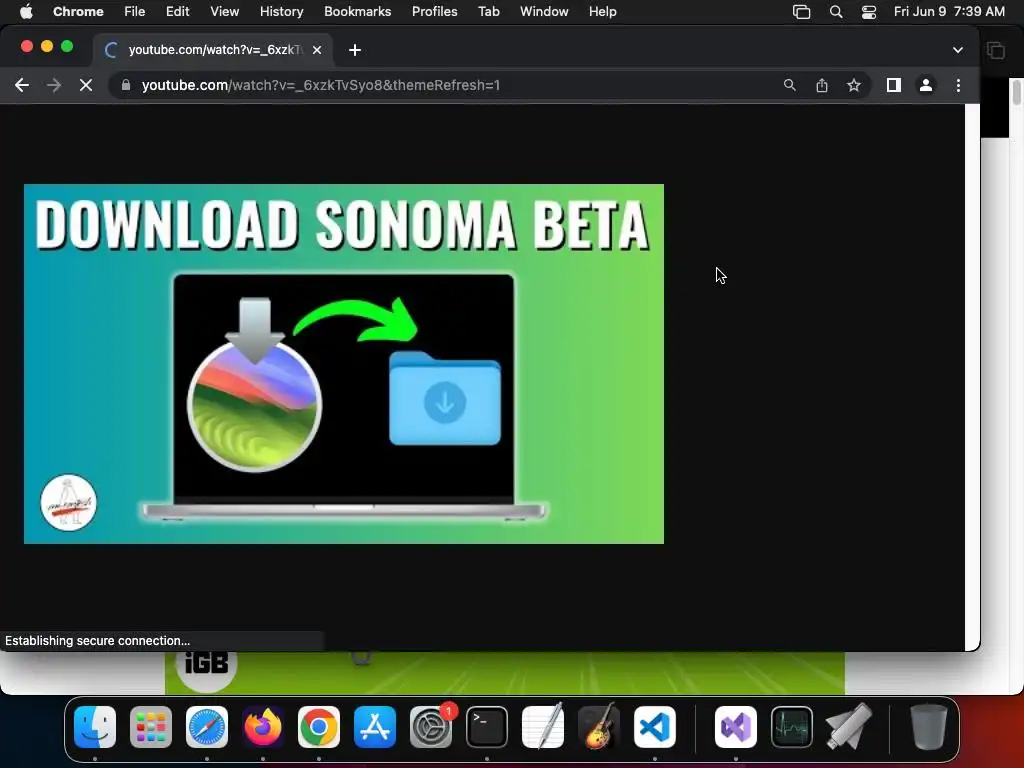Go back to the previous page

[22, 85]
